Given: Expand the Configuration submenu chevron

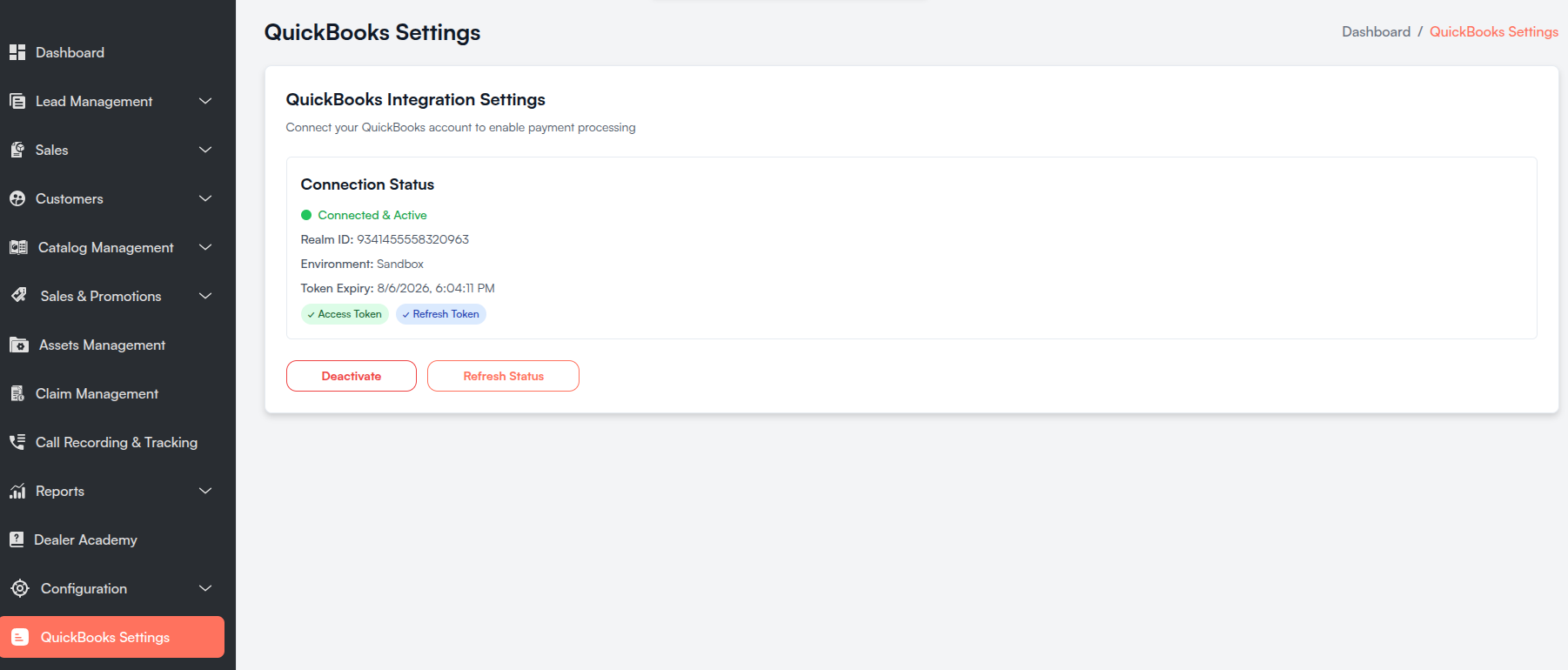Looking at the screenshot, I should click(x=205, y=588).
